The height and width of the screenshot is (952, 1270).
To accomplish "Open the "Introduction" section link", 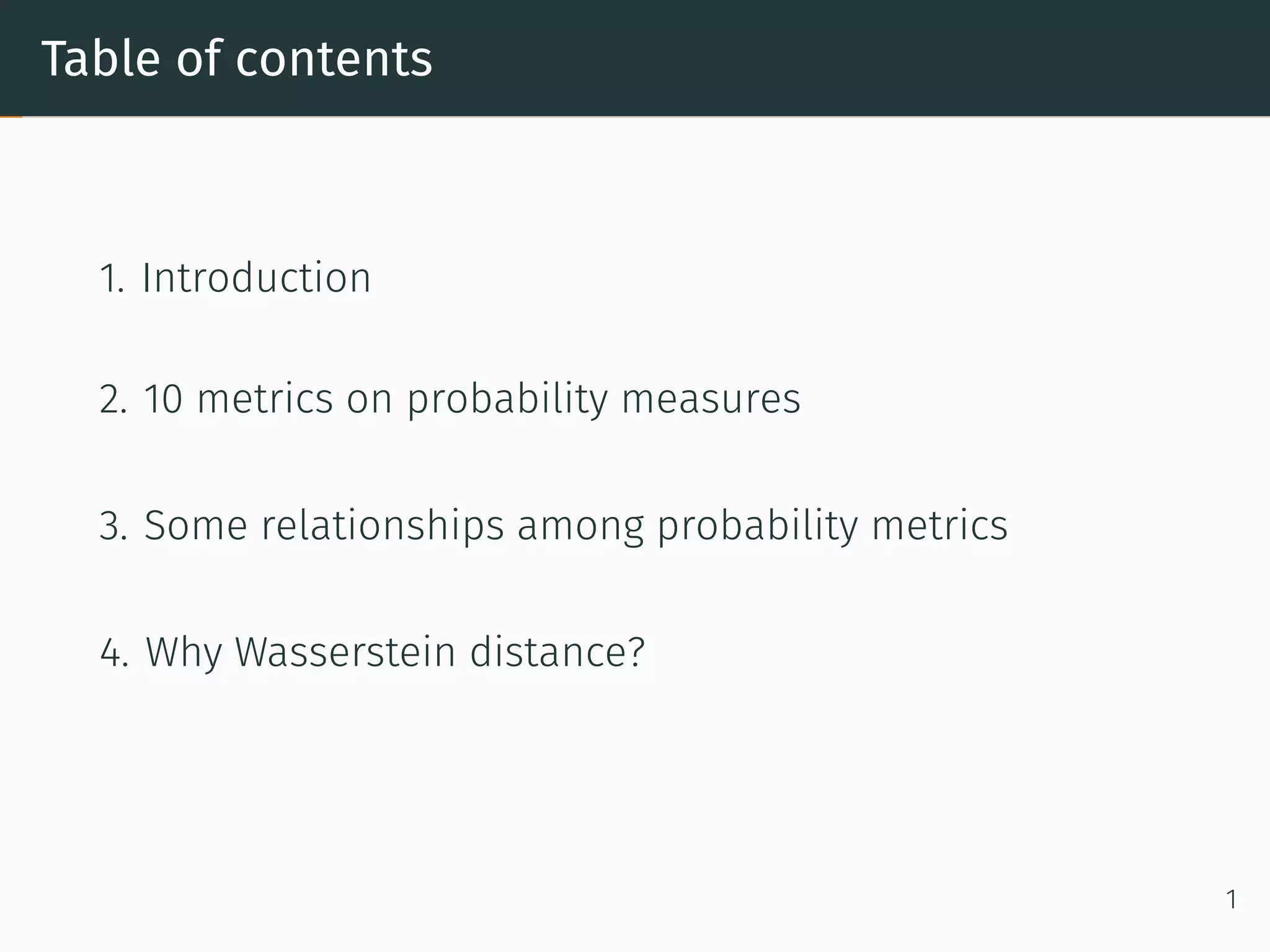I will [x=256, y=278].
